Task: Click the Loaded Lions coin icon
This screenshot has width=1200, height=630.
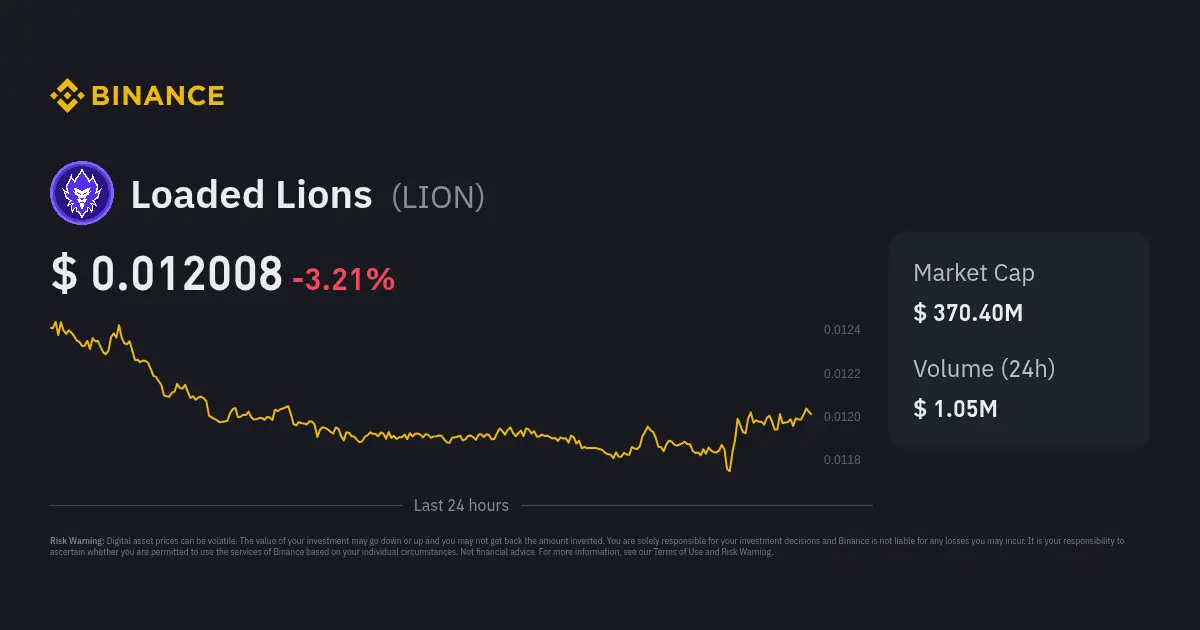Action: pos(82,193)
